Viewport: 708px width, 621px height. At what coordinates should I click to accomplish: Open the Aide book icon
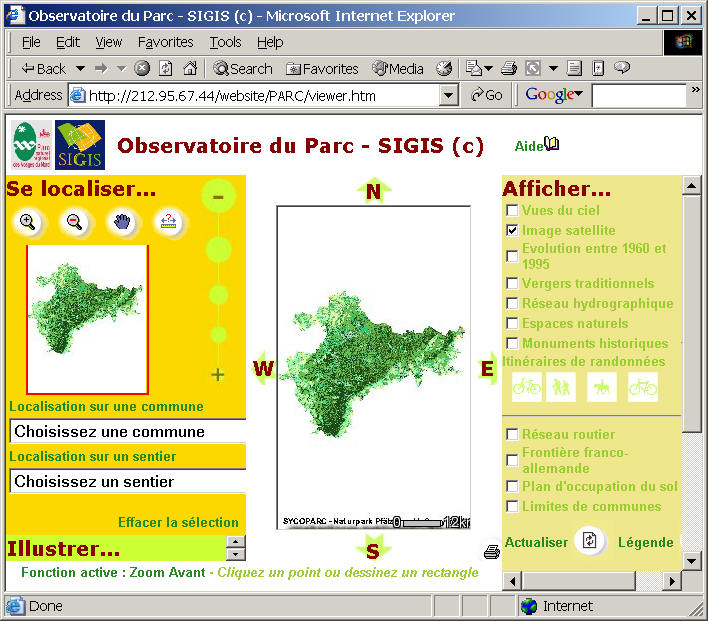[551, 144]
